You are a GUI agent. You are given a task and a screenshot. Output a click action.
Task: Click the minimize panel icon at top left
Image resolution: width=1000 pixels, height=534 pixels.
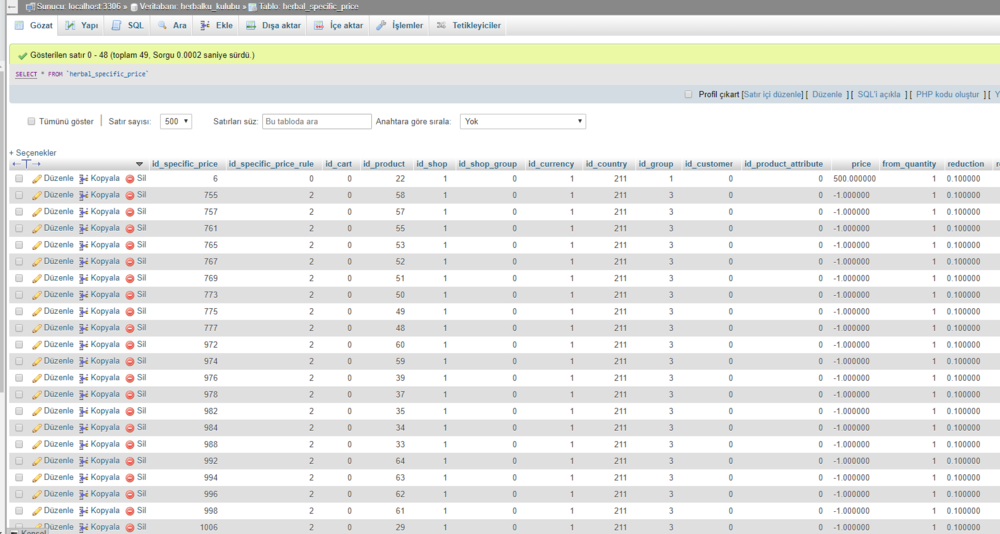pos(10,6)
